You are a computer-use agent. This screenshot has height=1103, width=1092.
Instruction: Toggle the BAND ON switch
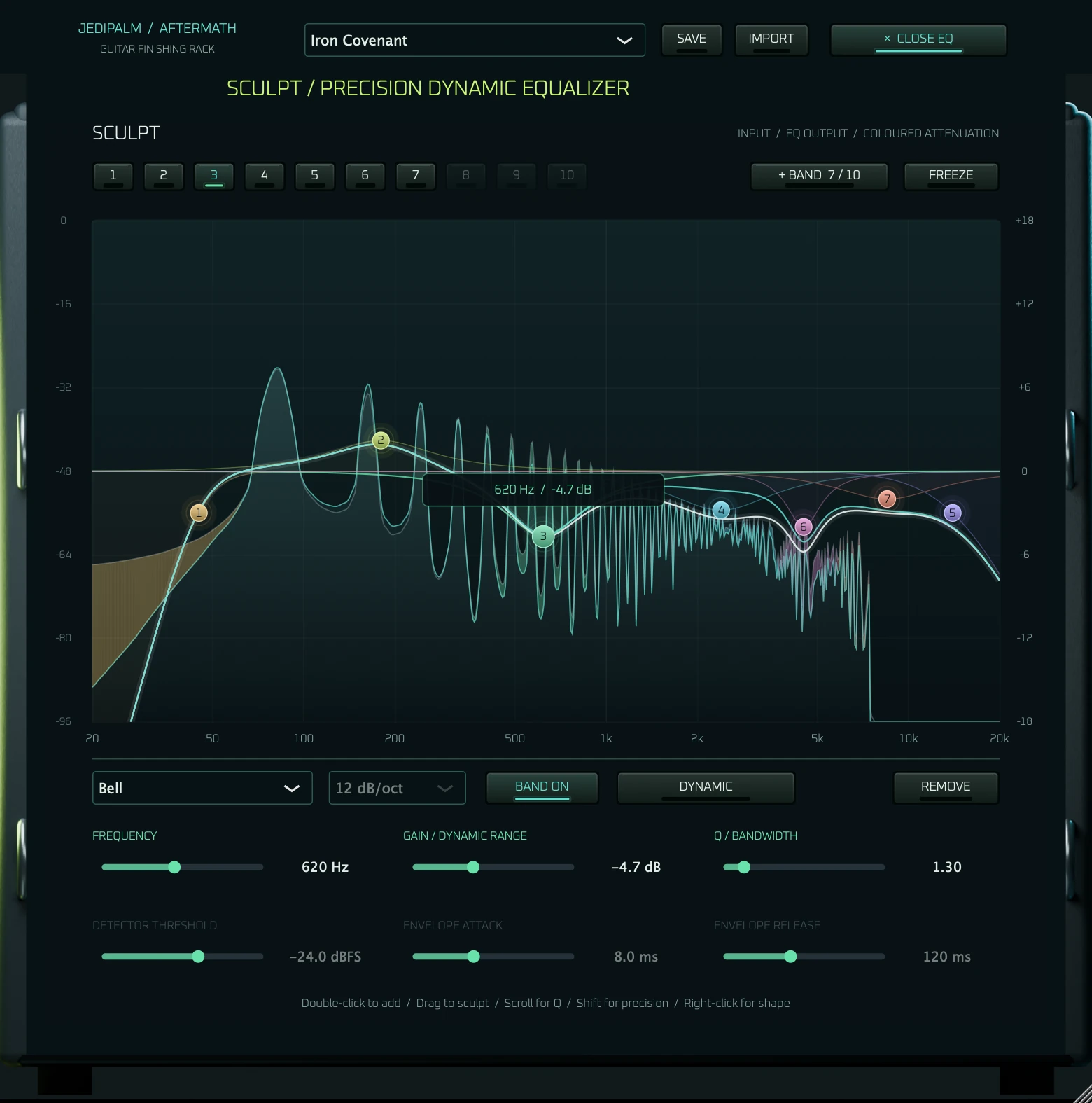(x=542, y=788)
